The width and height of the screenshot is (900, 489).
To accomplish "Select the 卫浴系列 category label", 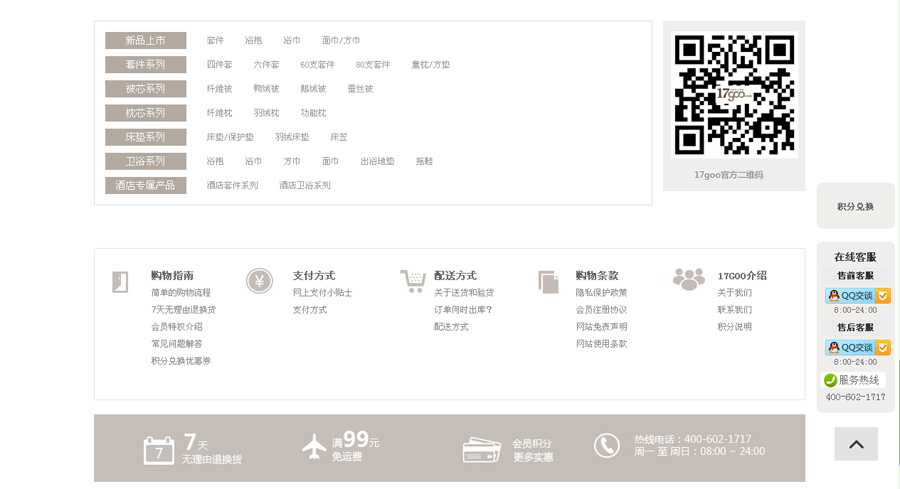I will (146, 161).
